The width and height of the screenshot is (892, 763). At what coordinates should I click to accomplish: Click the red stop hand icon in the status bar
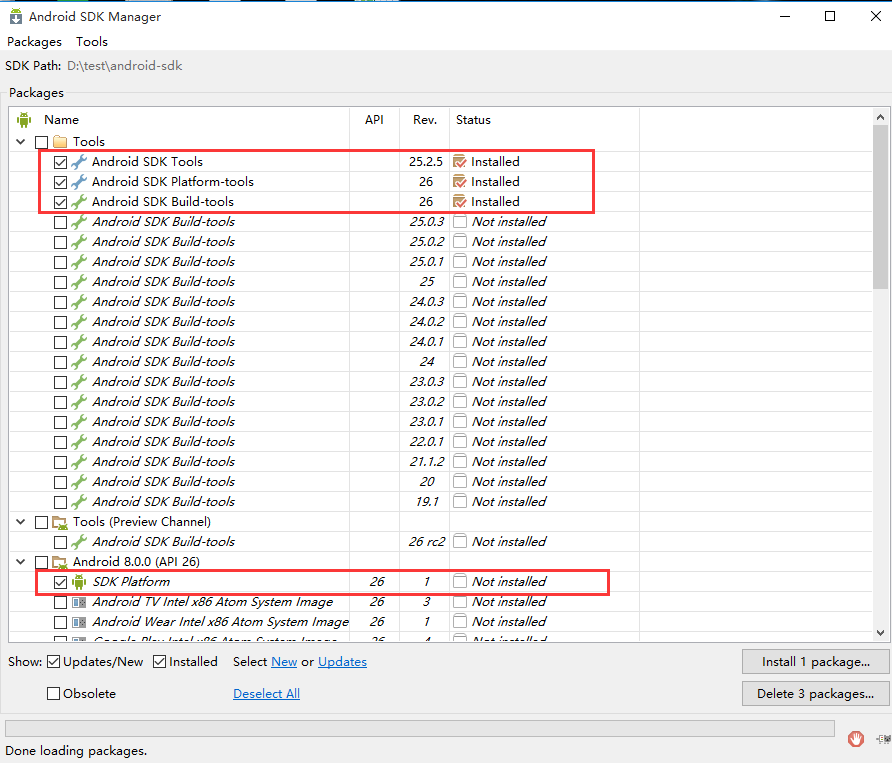pos(856,739)
